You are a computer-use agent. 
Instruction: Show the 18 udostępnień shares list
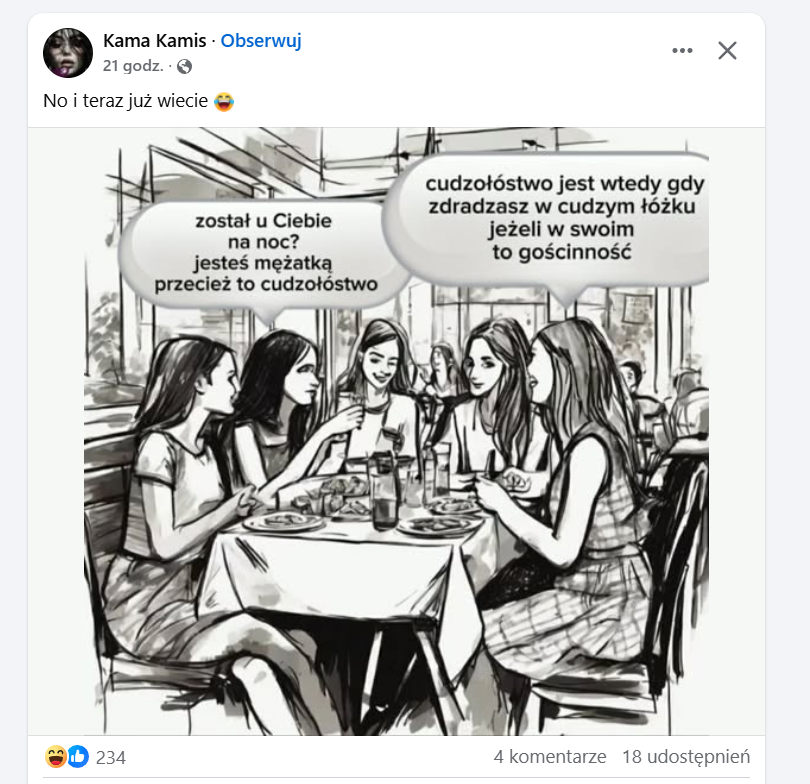tap(685, 757)
